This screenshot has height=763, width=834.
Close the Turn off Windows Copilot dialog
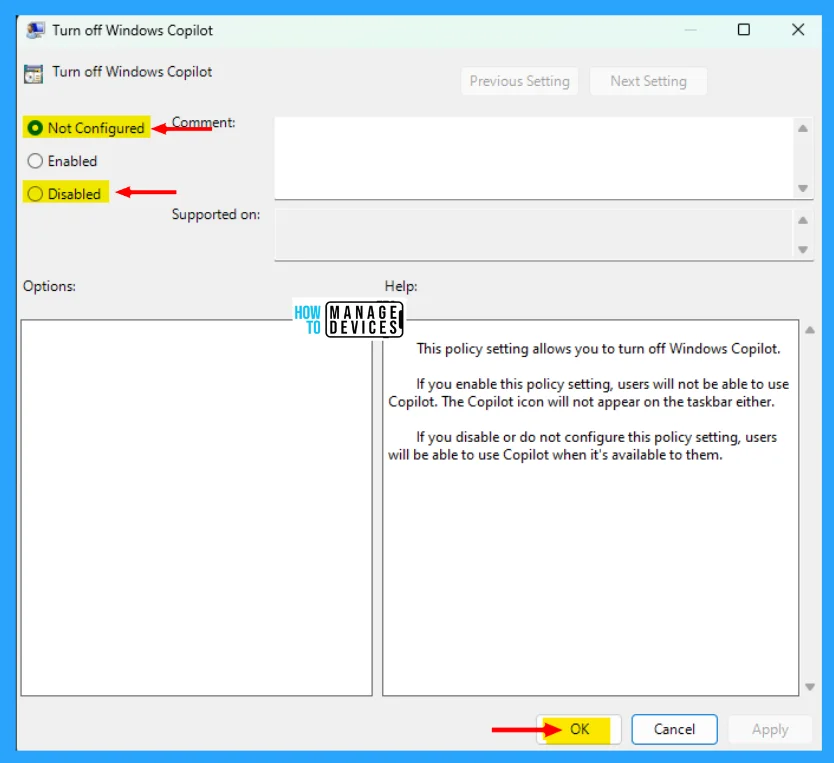point(798,30)
